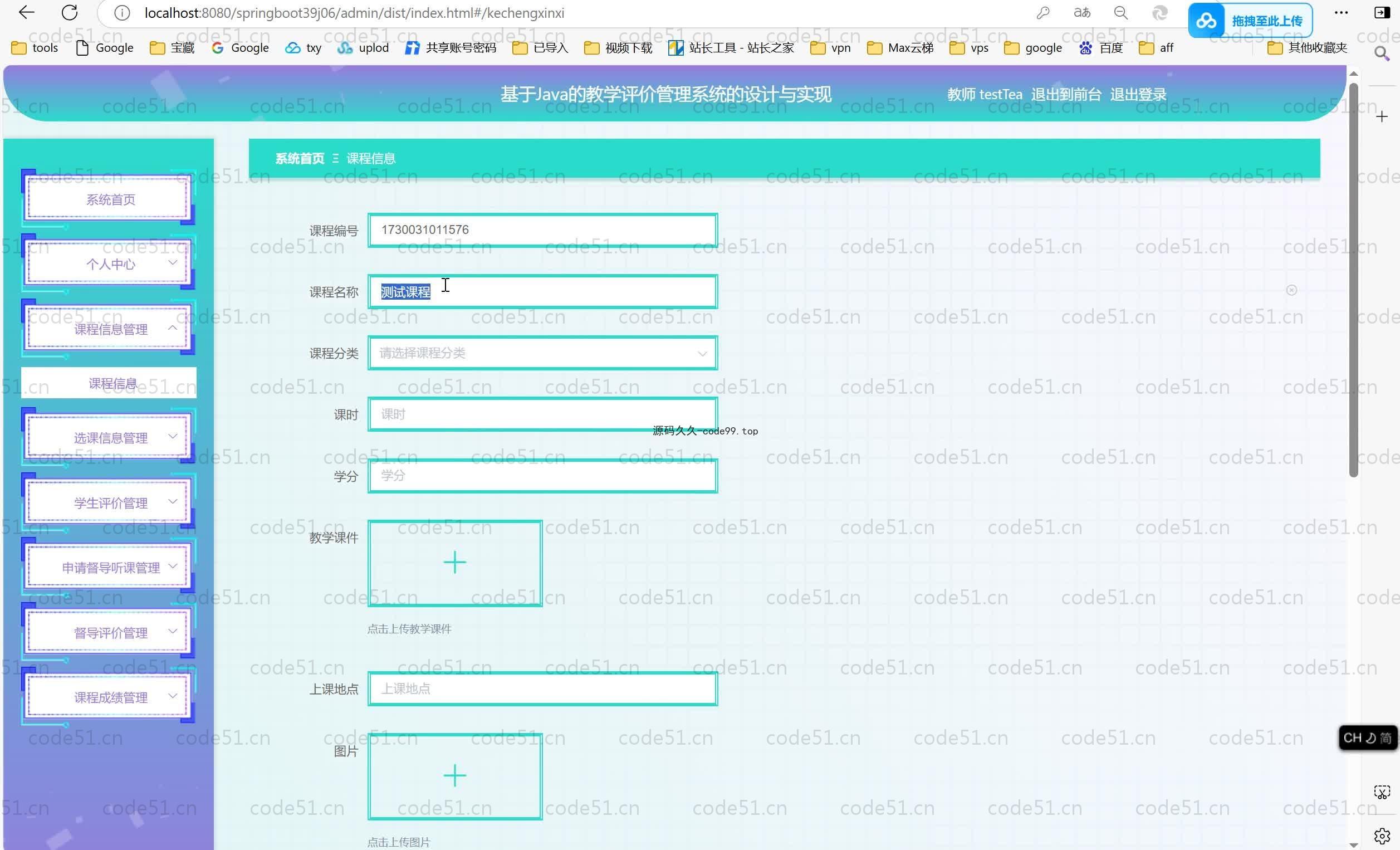This screenshot has height=850, width=1400.
Task: Open the 已导入 bookmark folder
Action: (540, 48)
